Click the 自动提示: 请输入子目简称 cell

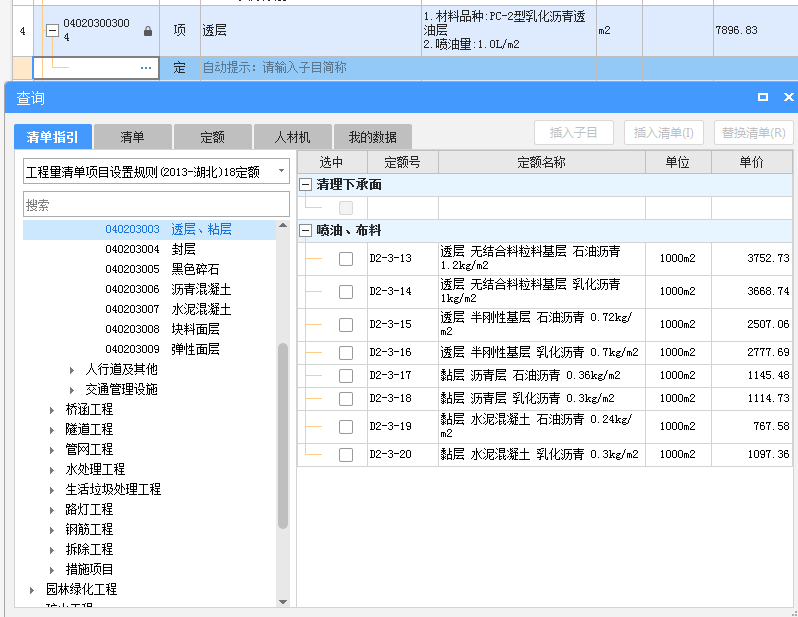(x=310, y=68)
